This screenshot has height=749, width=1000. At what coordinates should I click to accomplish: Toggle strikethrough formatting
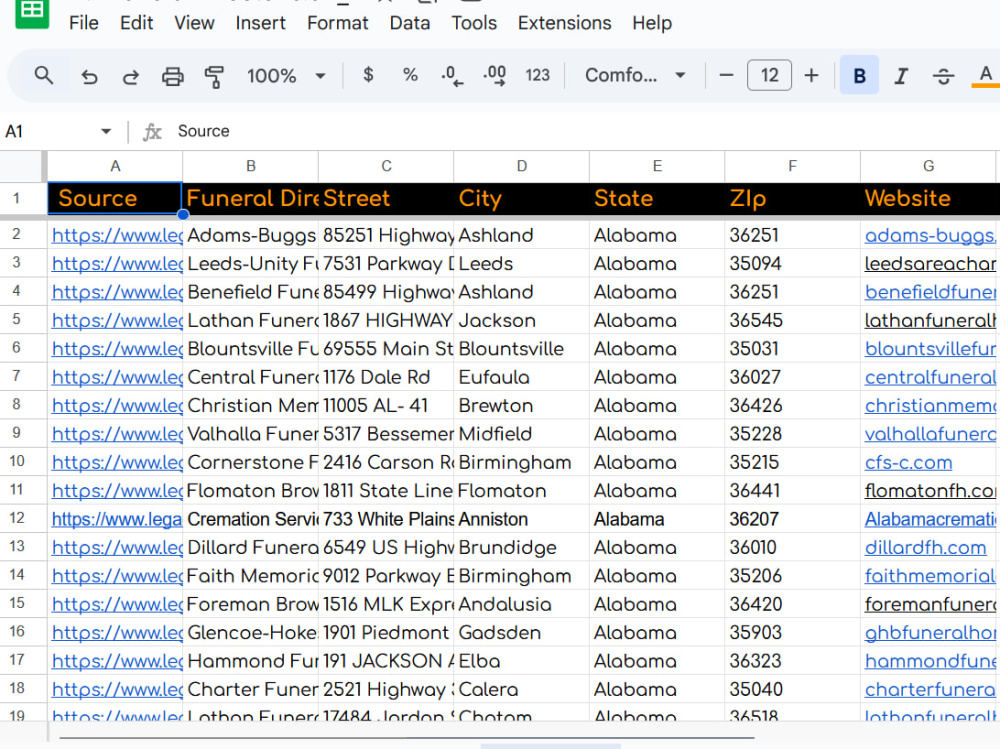pos(943,76)
